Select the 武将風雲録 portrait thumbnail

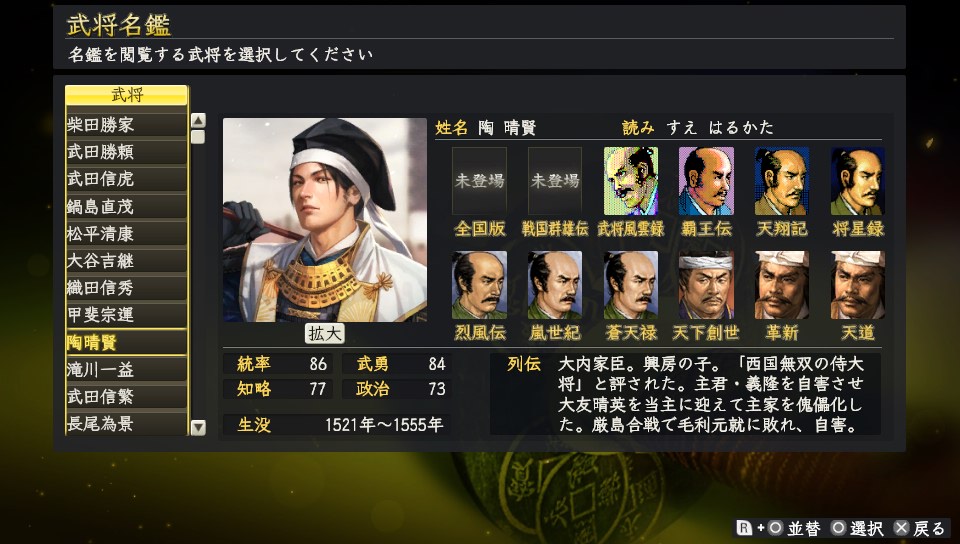(631, 181)
